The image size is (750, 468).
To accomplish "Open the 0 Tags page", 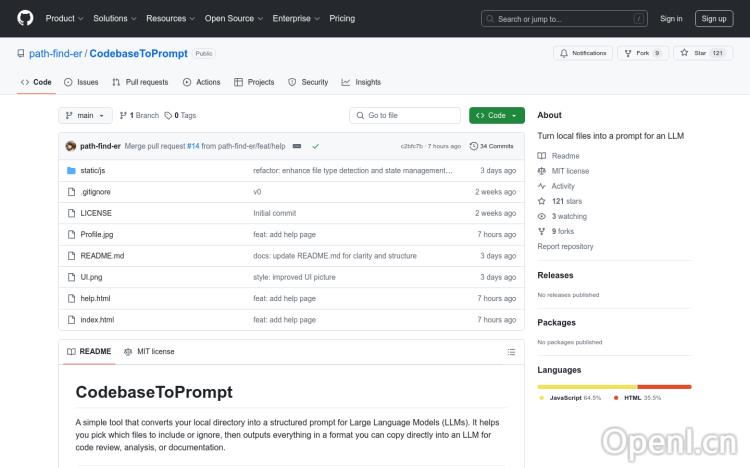I will click(180, 116).
